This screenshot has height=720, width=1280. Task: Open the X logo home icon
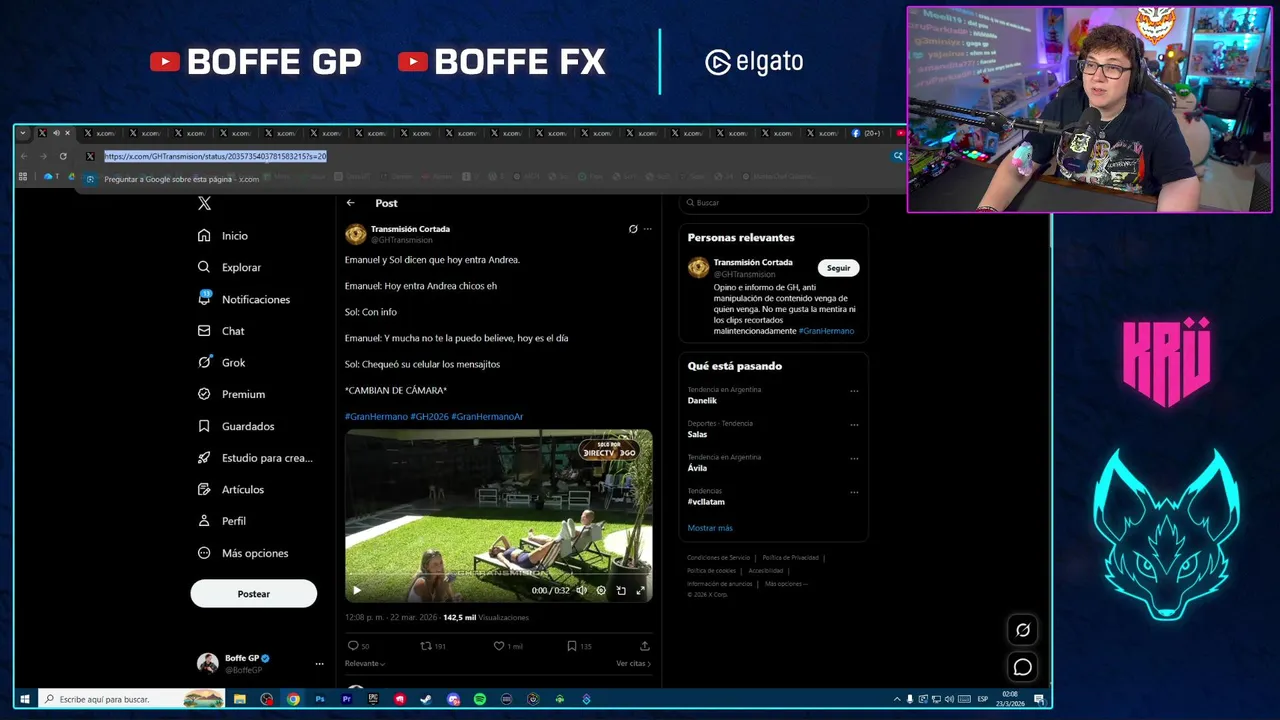pyautogui.click(x=204, y=203)
